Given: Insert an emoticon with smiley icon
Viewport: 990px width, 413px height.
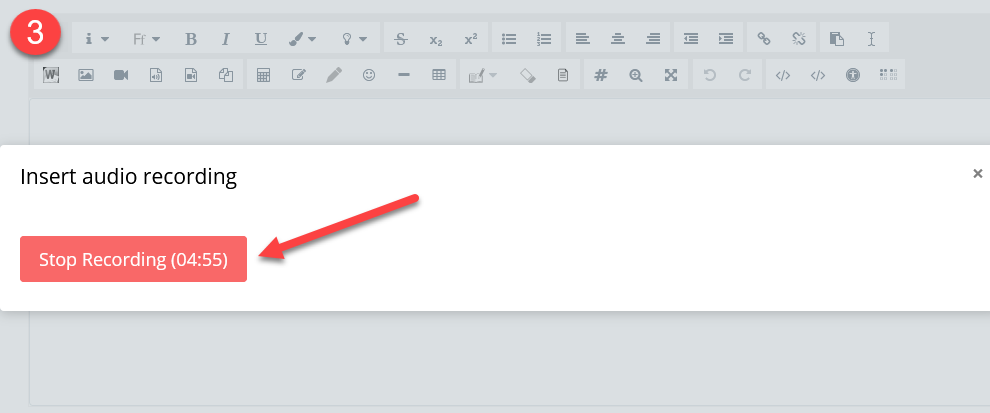Looking at the screenshot, I should click(x=369, y=75).
